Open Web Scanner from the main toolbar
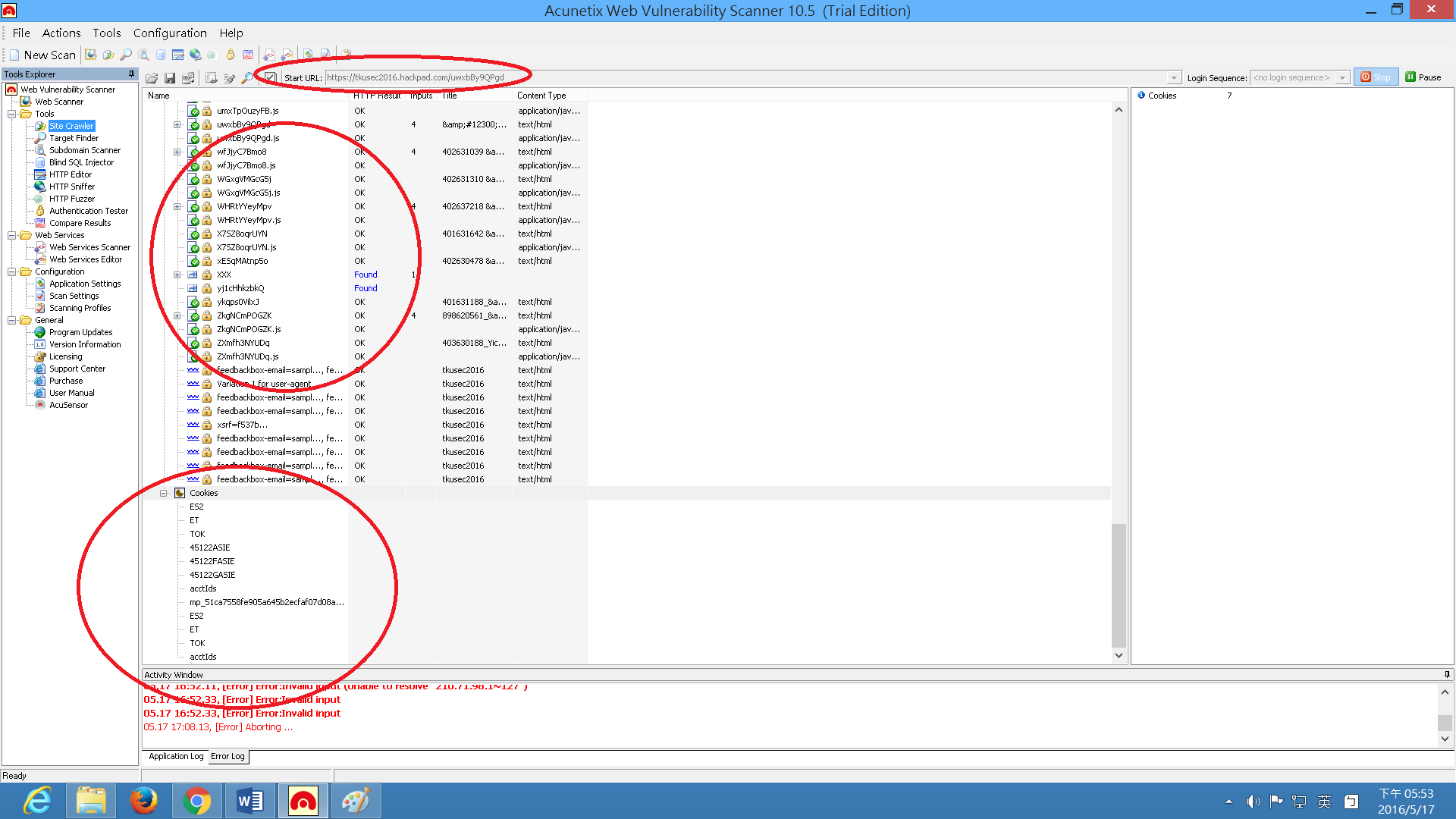Viewport: 1456px width, 819px height. 91,55
